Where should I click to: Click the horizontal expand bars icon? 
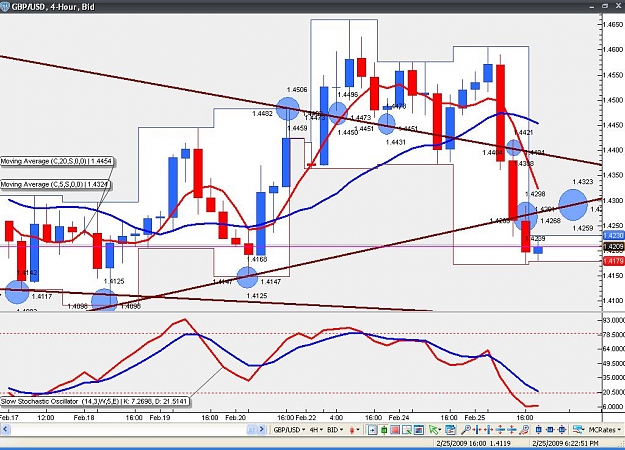pyautogui.click(x=488, y=430)
